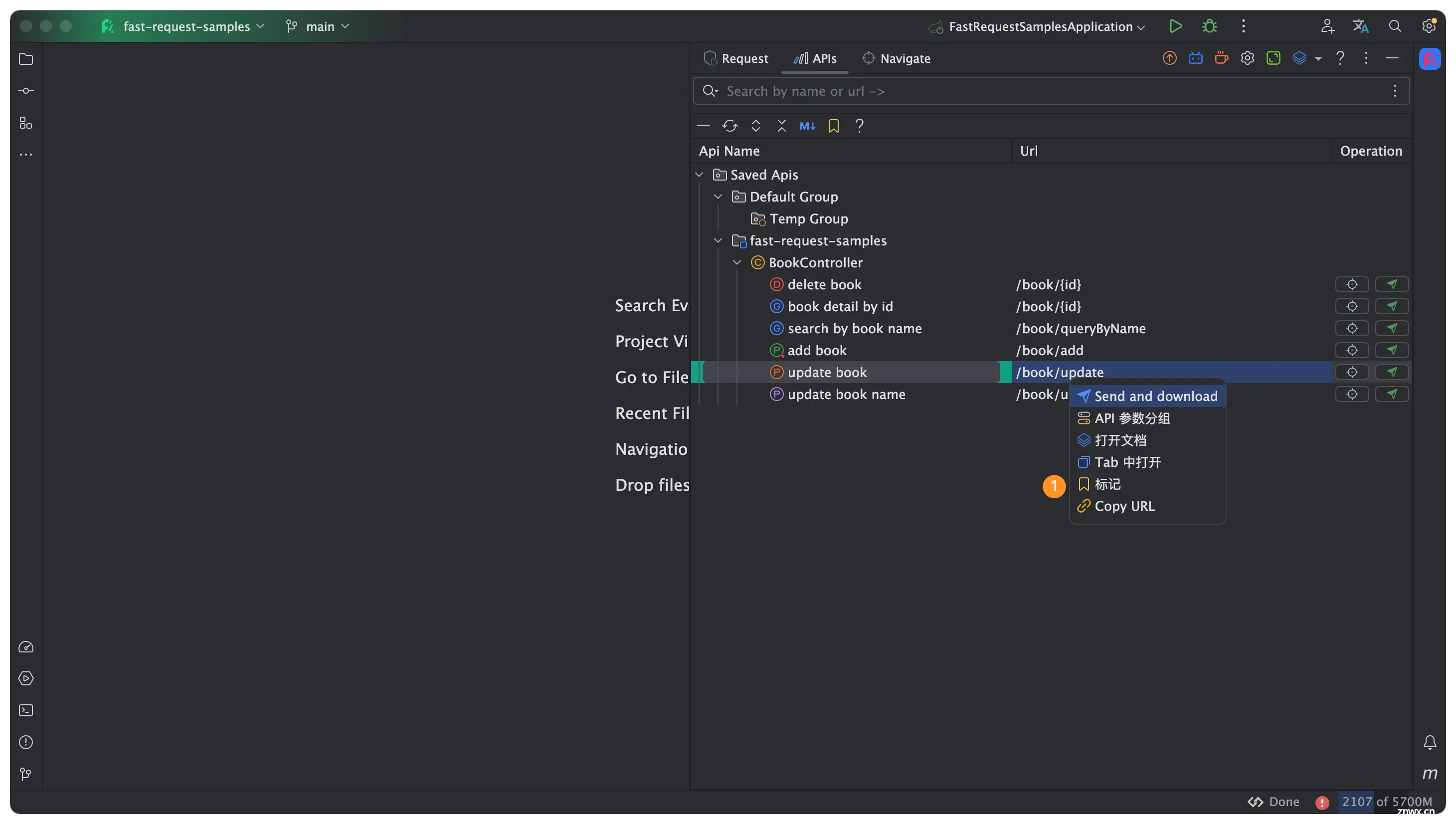Select the Temp Group tree item
The image size is (1456, 824).
pyautogui.click(x=799, y=219)
